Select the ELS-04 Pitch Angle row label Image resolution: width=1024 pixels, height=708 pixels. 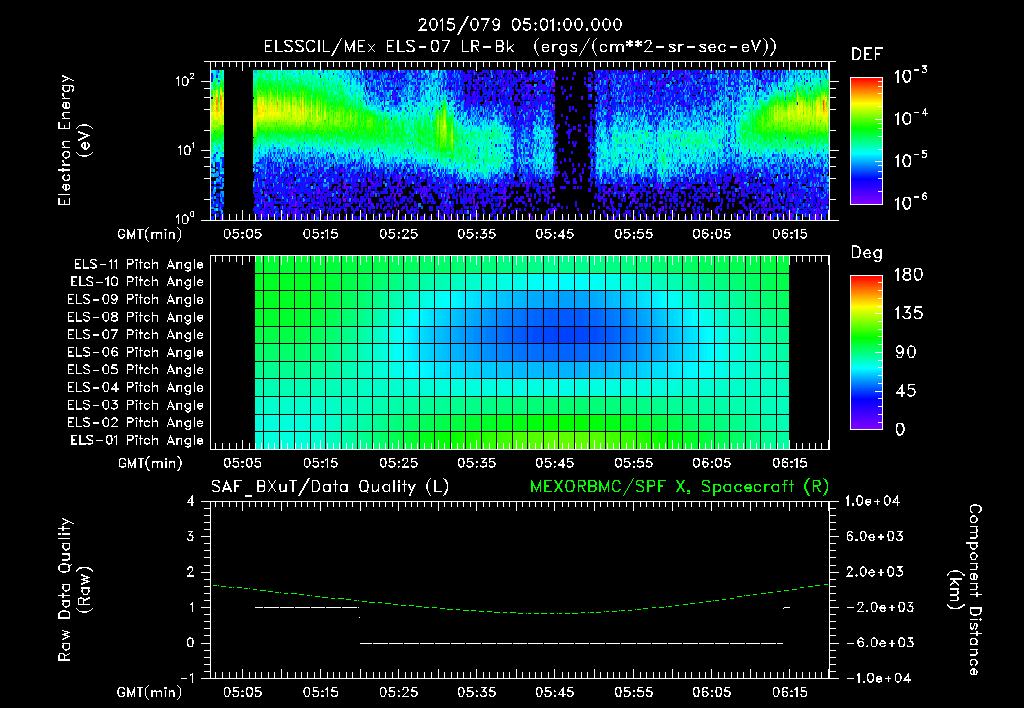pyautogui.click(x=135, y=388)
